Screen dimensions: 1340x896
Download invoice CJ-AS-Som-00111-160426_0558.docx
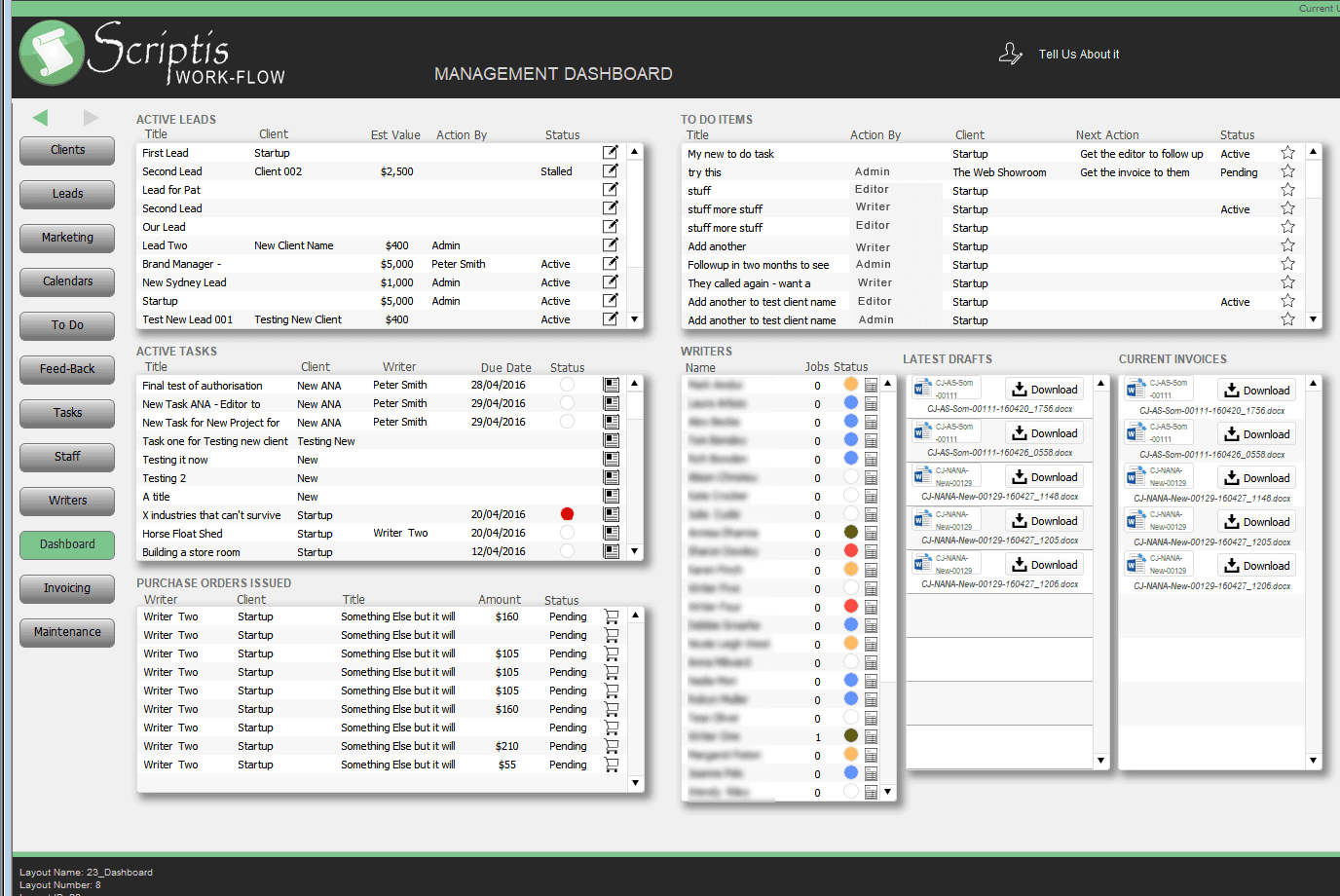pos(1256,434)
